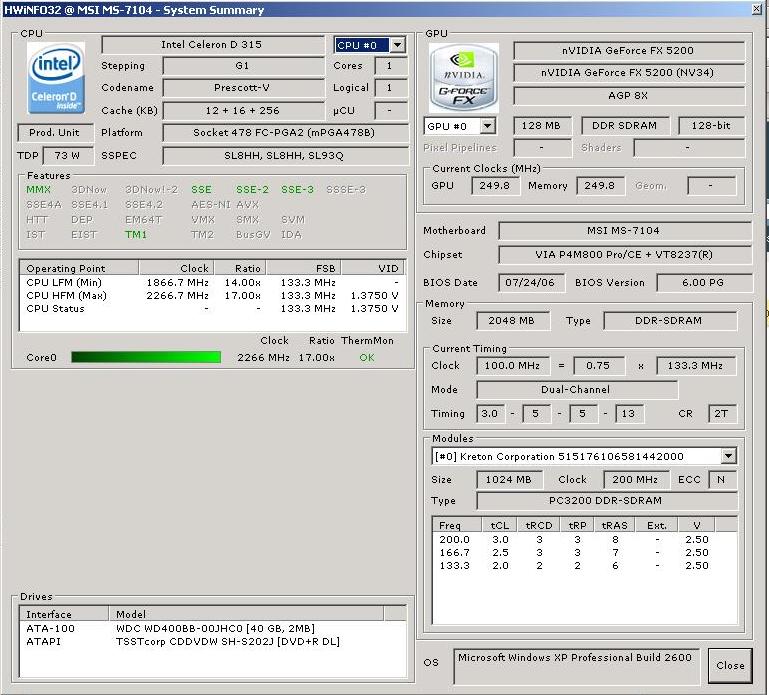
Task: Open the CPU #0 selector dropdown
Action: coord(397,45)
